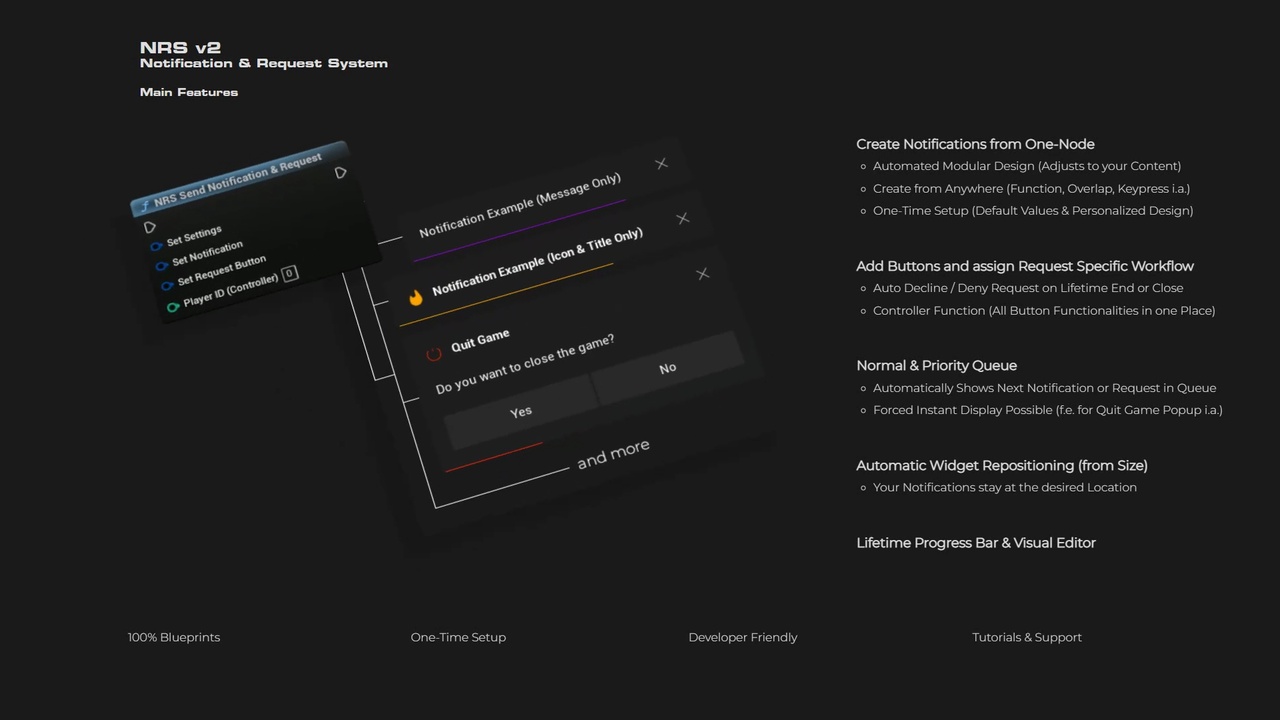Click the red power icon beside Quit Game
The image size is (1280, 720).
(x=433, y=353)
